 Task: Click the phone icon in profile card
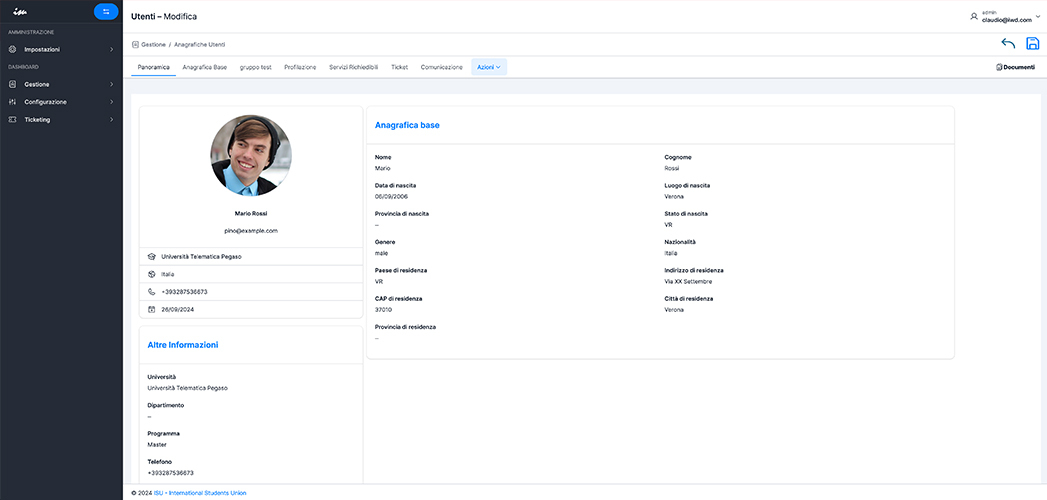tap(152, 292)
